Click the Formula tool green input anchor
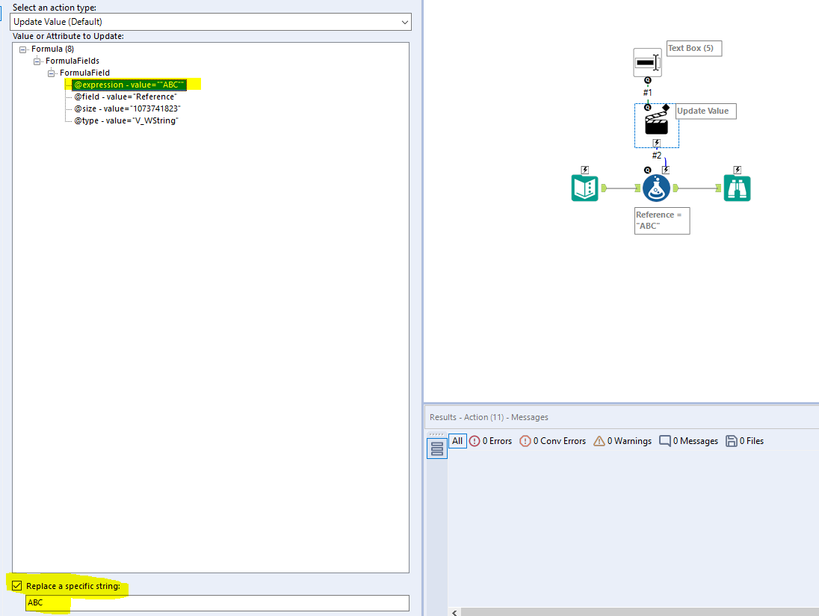 coord(637,188)
